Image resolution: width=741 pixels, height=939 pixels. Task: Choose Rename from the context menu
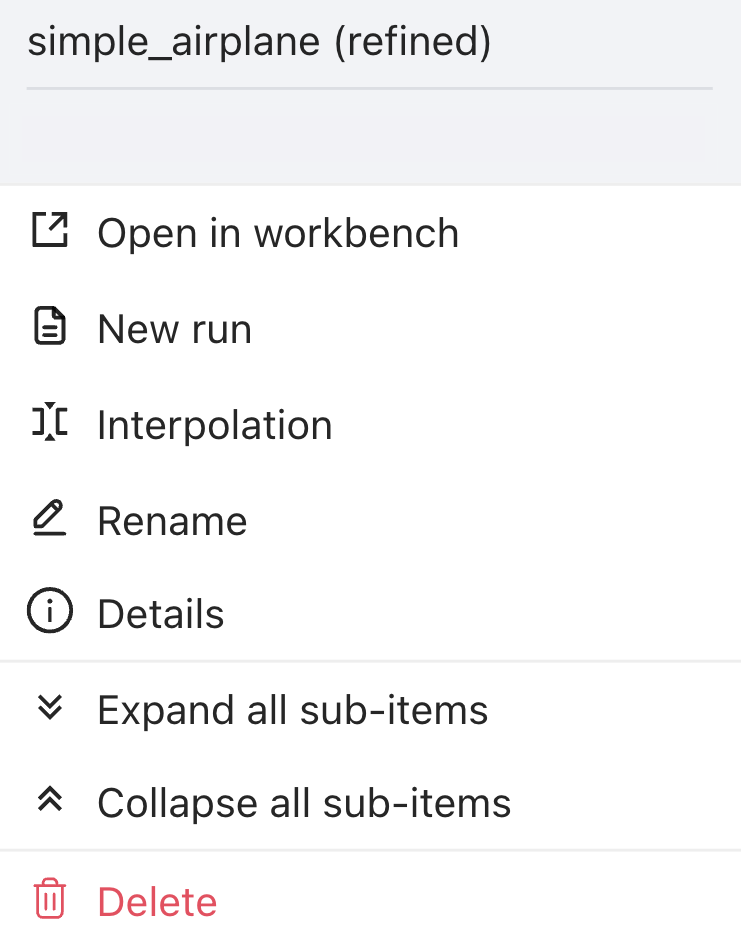coord(172,521)
